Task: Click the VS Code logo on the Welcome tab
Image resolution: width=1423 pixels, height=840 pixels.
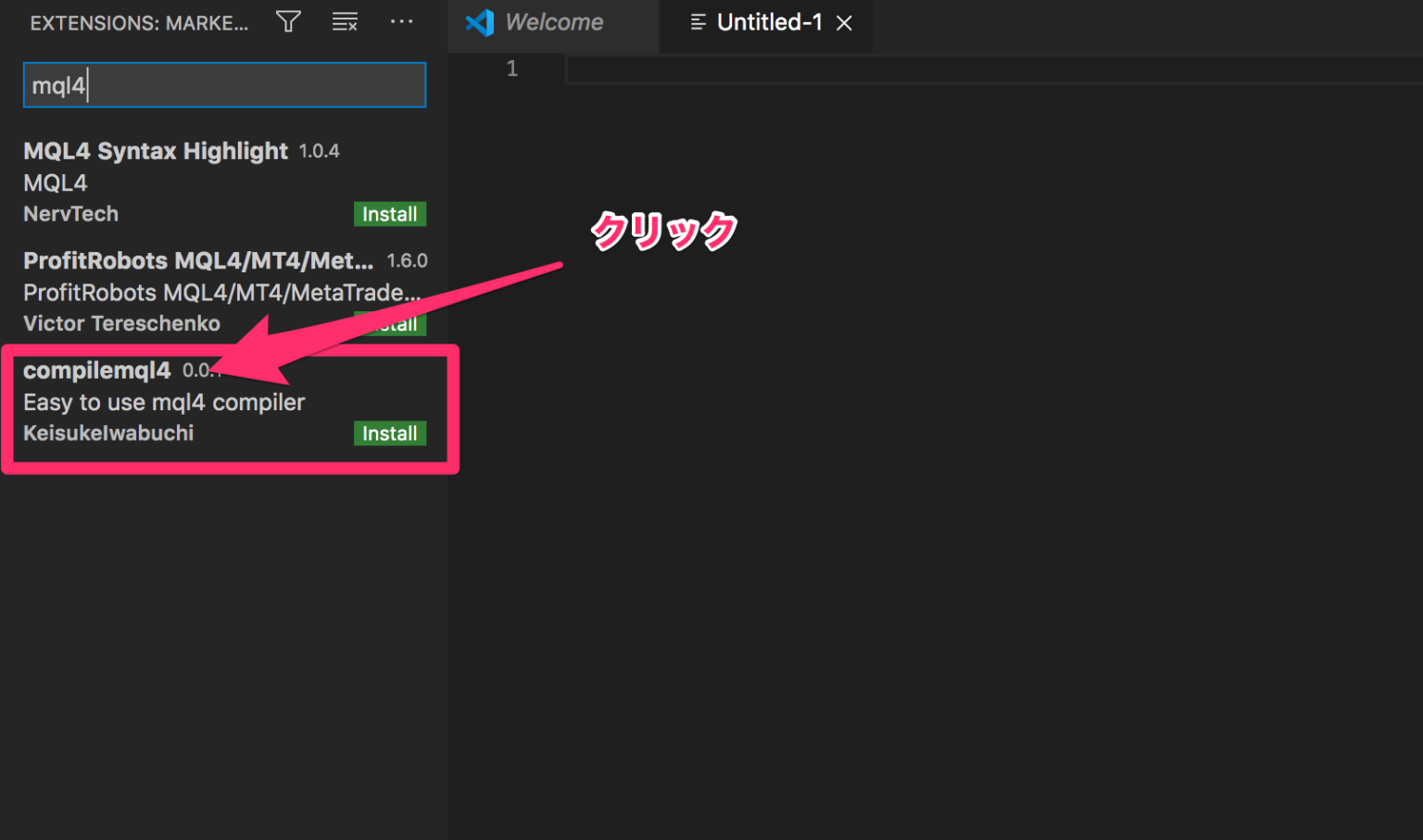Action: [479, 22]
